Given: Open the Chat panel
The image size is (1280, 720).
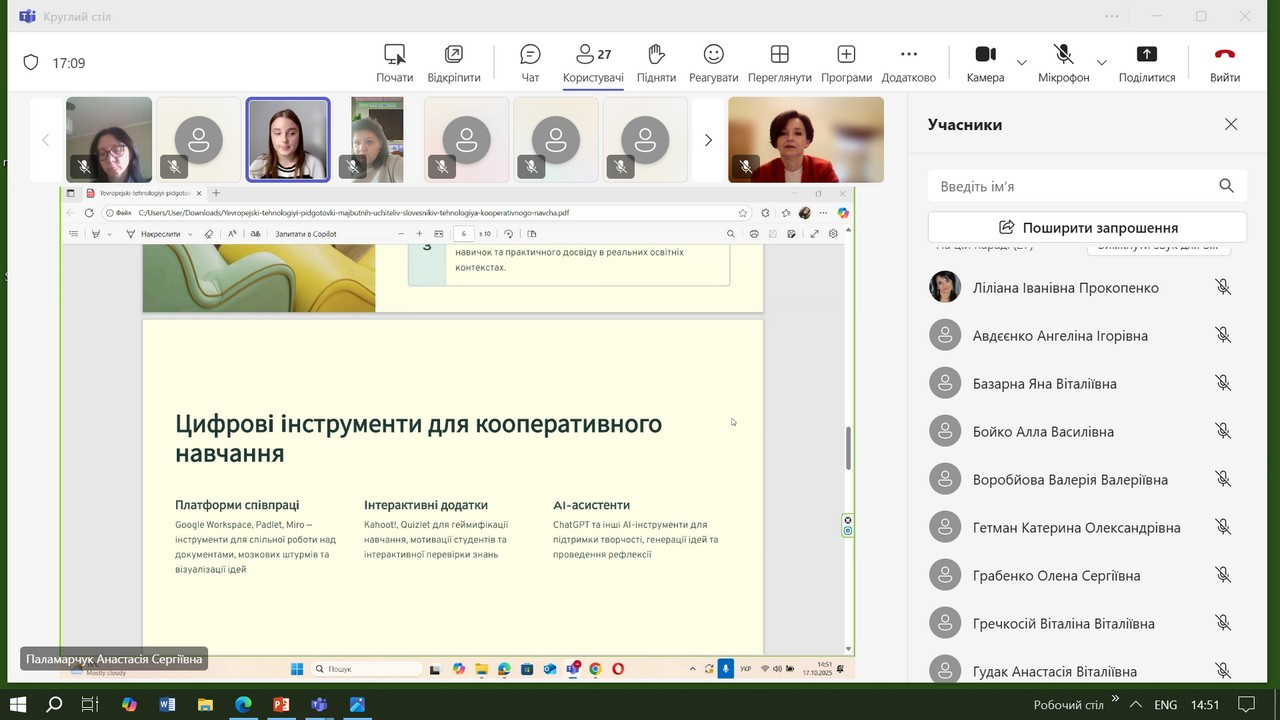Looking at the screenshot, I should pos(530,62).
